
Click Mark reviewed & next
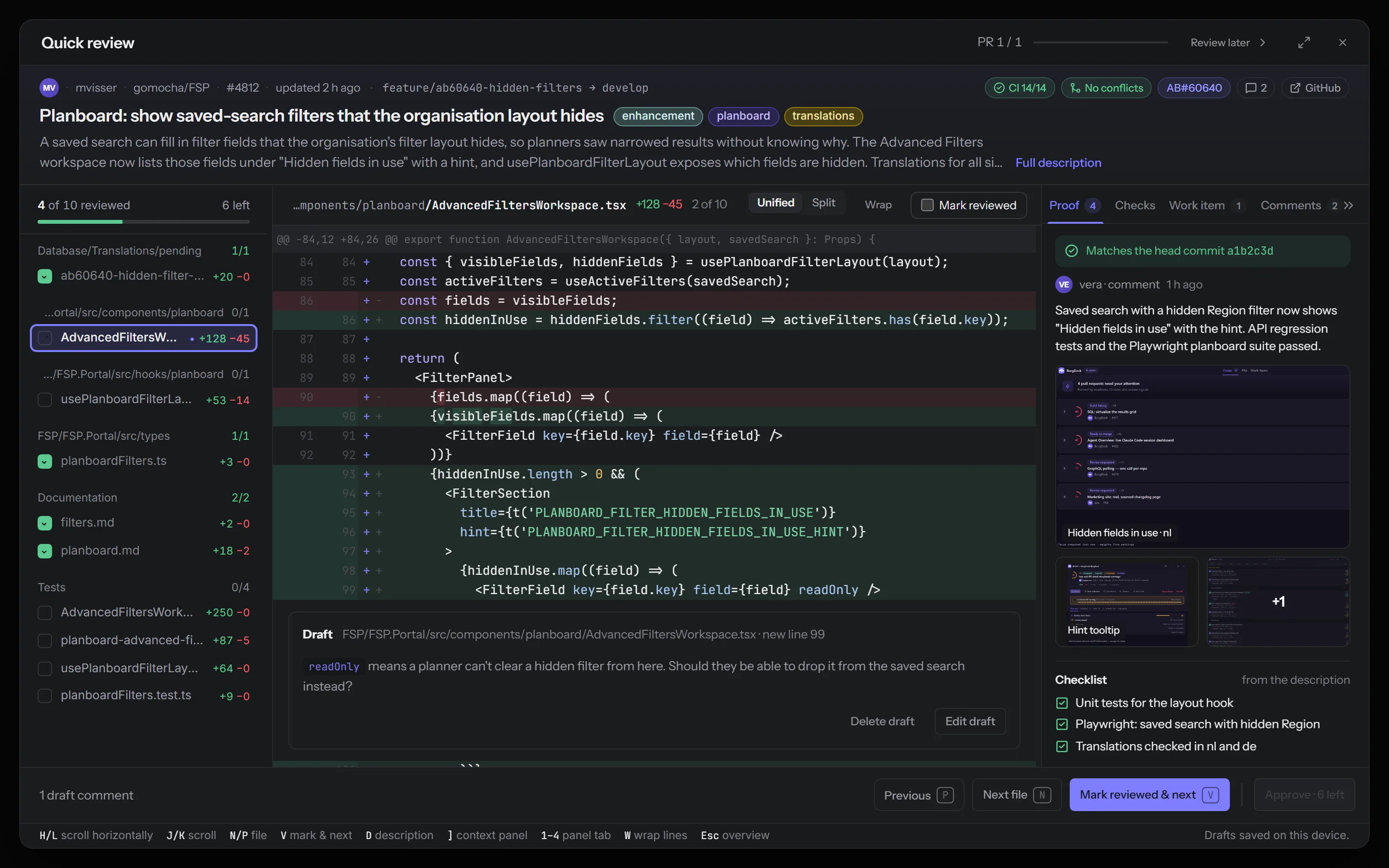point(1149,795)
